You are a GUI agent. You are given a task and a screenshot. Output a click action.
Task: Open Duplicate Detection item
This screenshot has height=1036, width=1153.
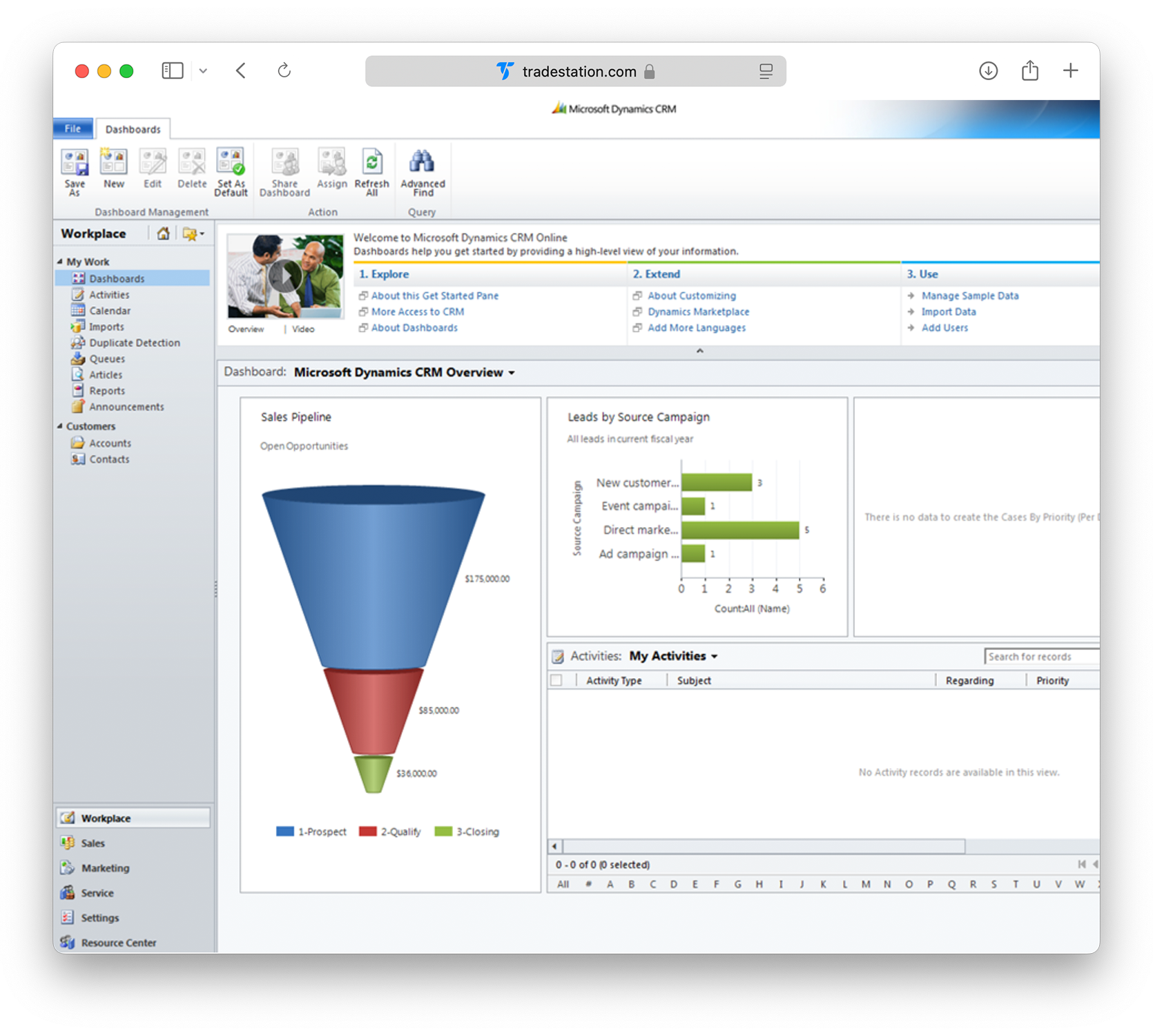(x=134, y=342)
